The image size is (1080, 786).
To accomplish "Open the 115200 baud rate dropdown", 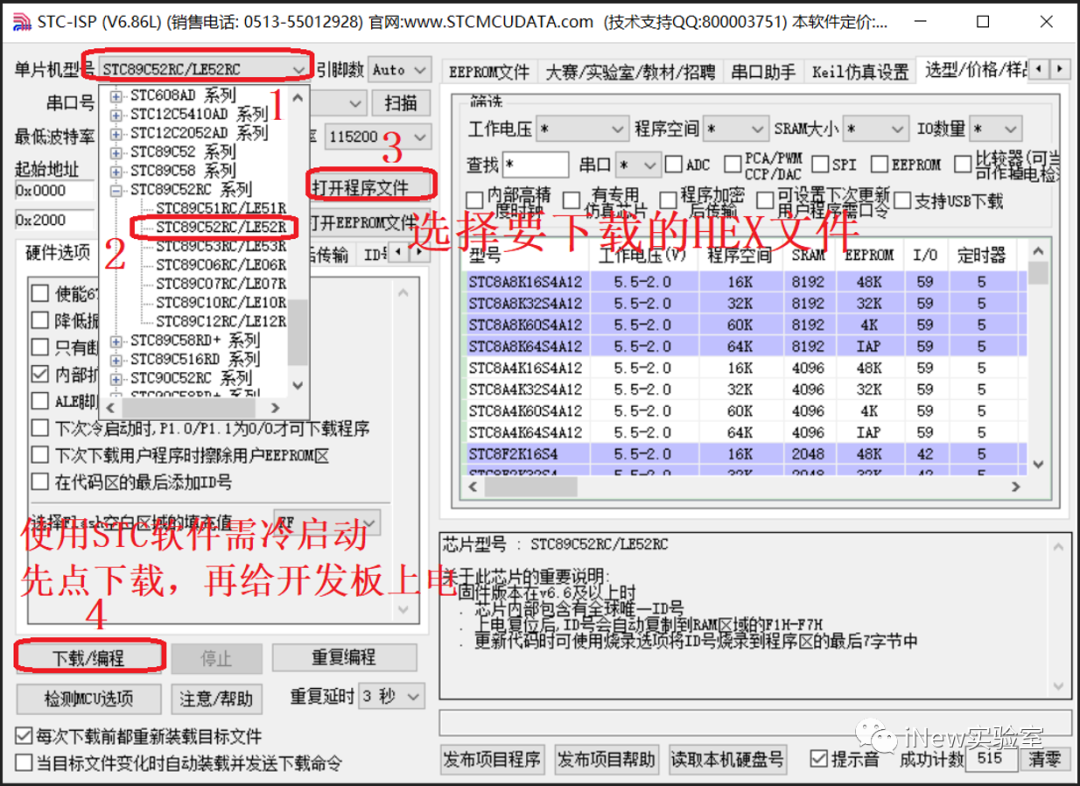I will click(377, 136).
